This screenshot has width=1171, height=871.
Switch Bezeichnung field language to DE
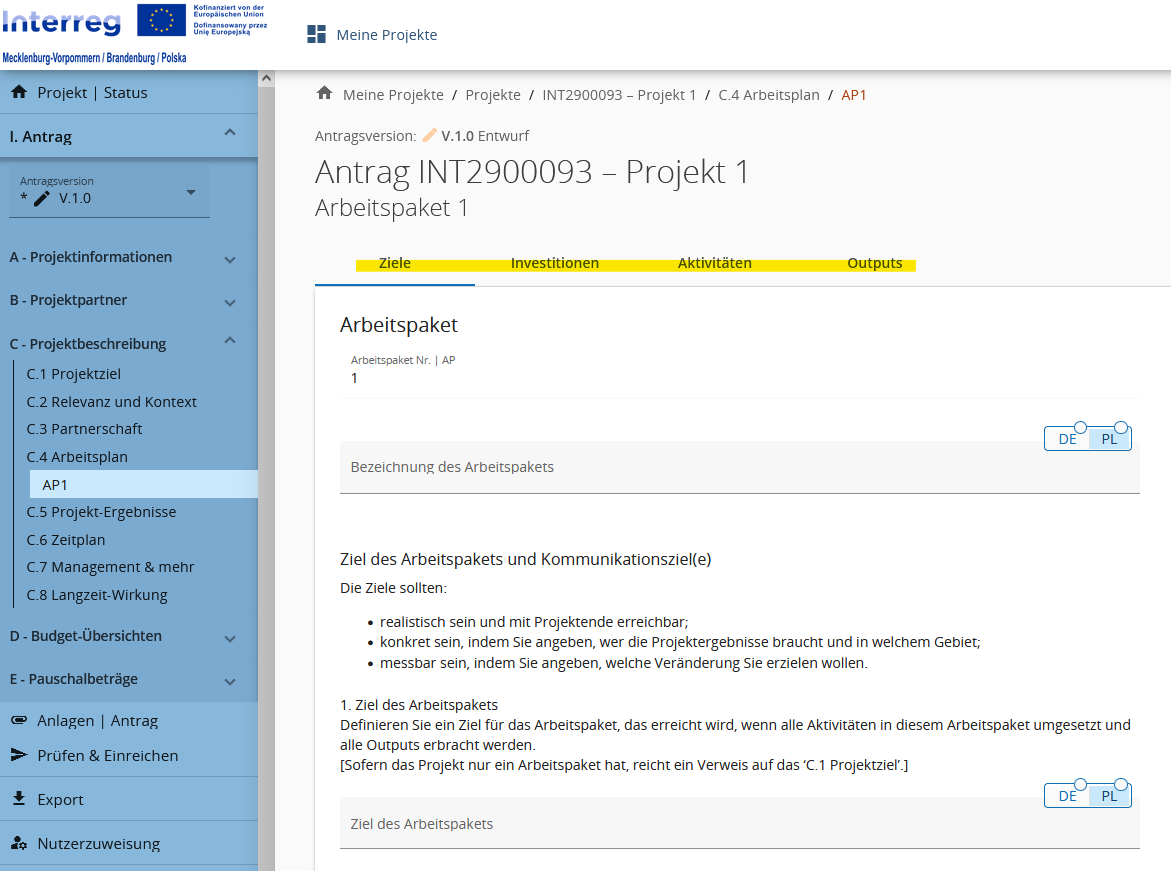click(x=1067, y=439)
